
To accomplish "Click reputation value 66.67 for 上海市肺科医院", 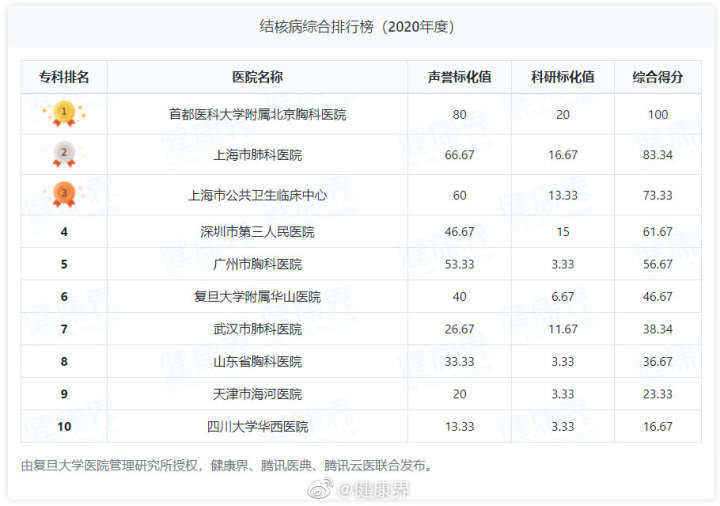I will tap(459, 155).
